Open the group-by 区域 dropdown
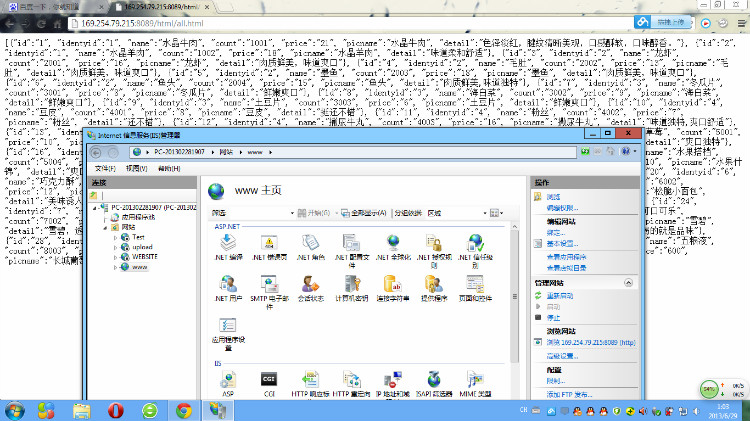 pyautogui.click(x=485, y=213)
